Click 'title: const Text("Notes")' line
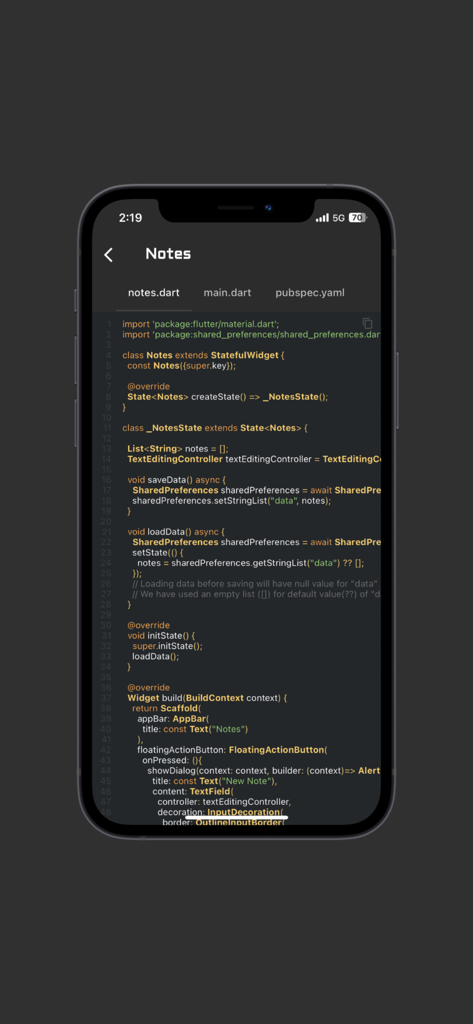The image size is (473, 1024). pyautogui.click(x=195, y=729)
